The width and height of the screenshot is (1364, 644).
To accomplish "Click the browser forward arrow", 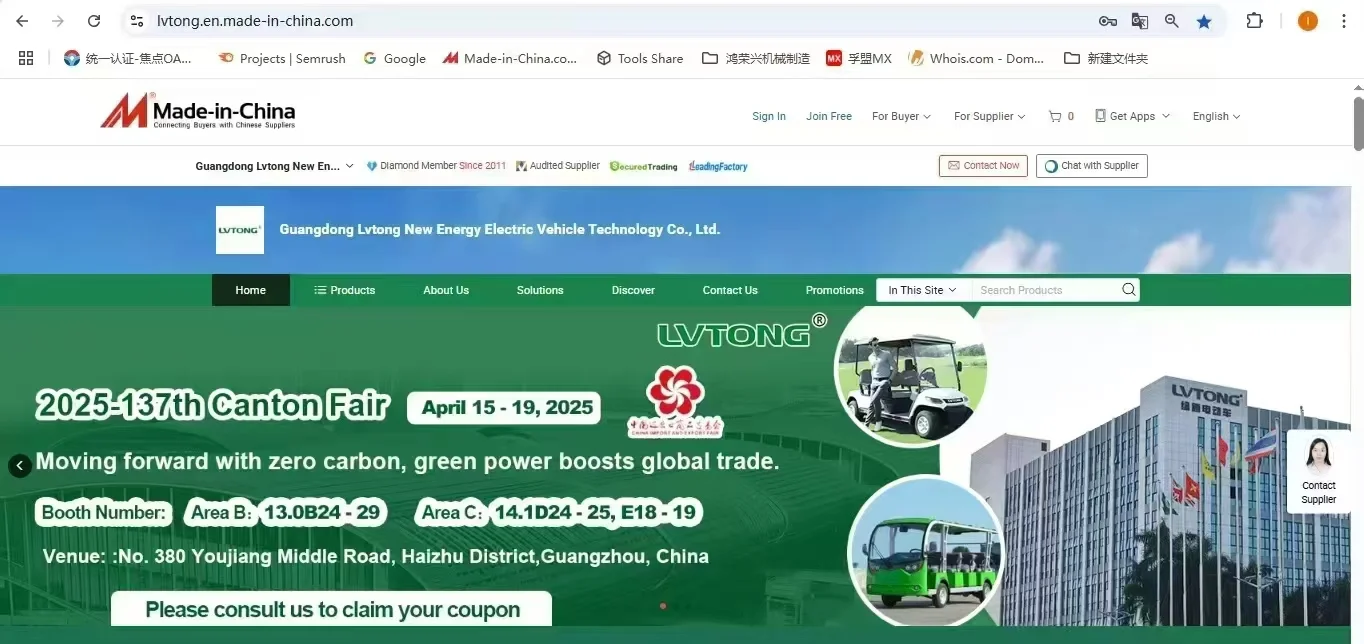I will pos(58,21).
